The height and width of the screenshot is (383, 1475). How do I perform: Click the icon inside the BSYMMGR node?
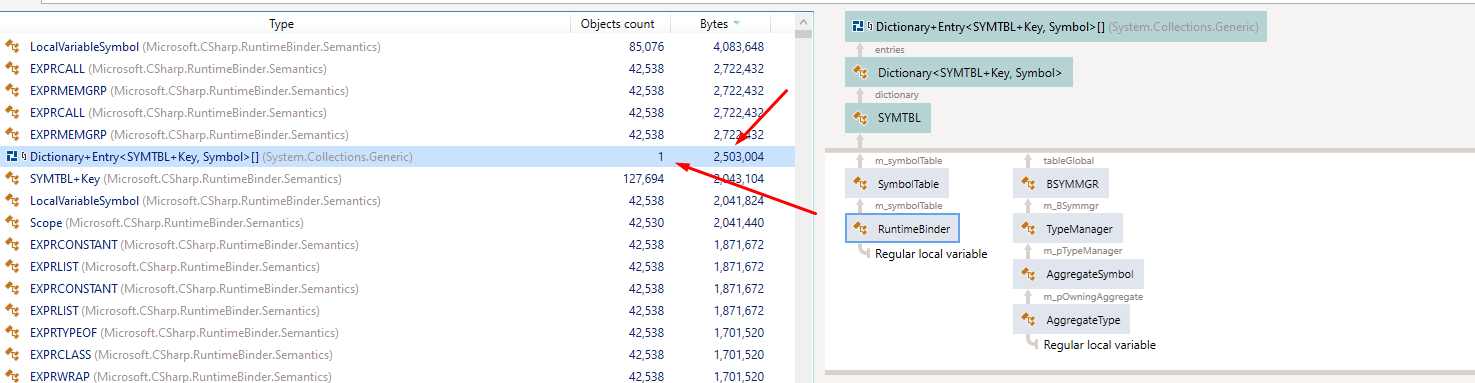pos(1028,184)
